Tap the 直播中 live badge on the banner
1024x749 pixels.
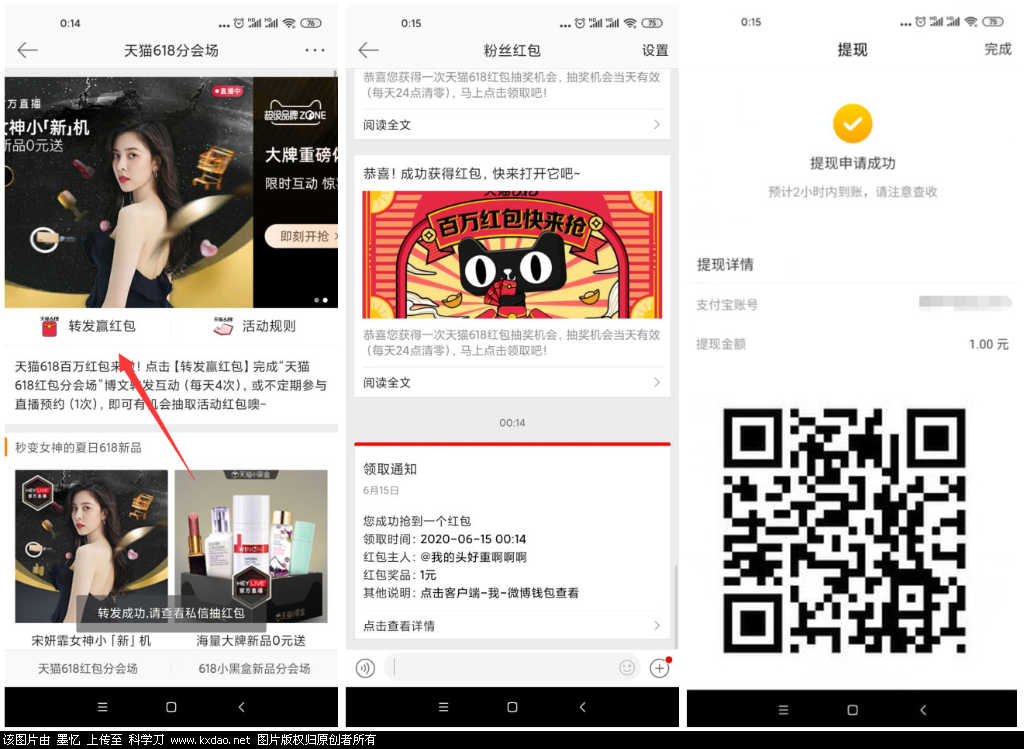click(x=228, y=91)
